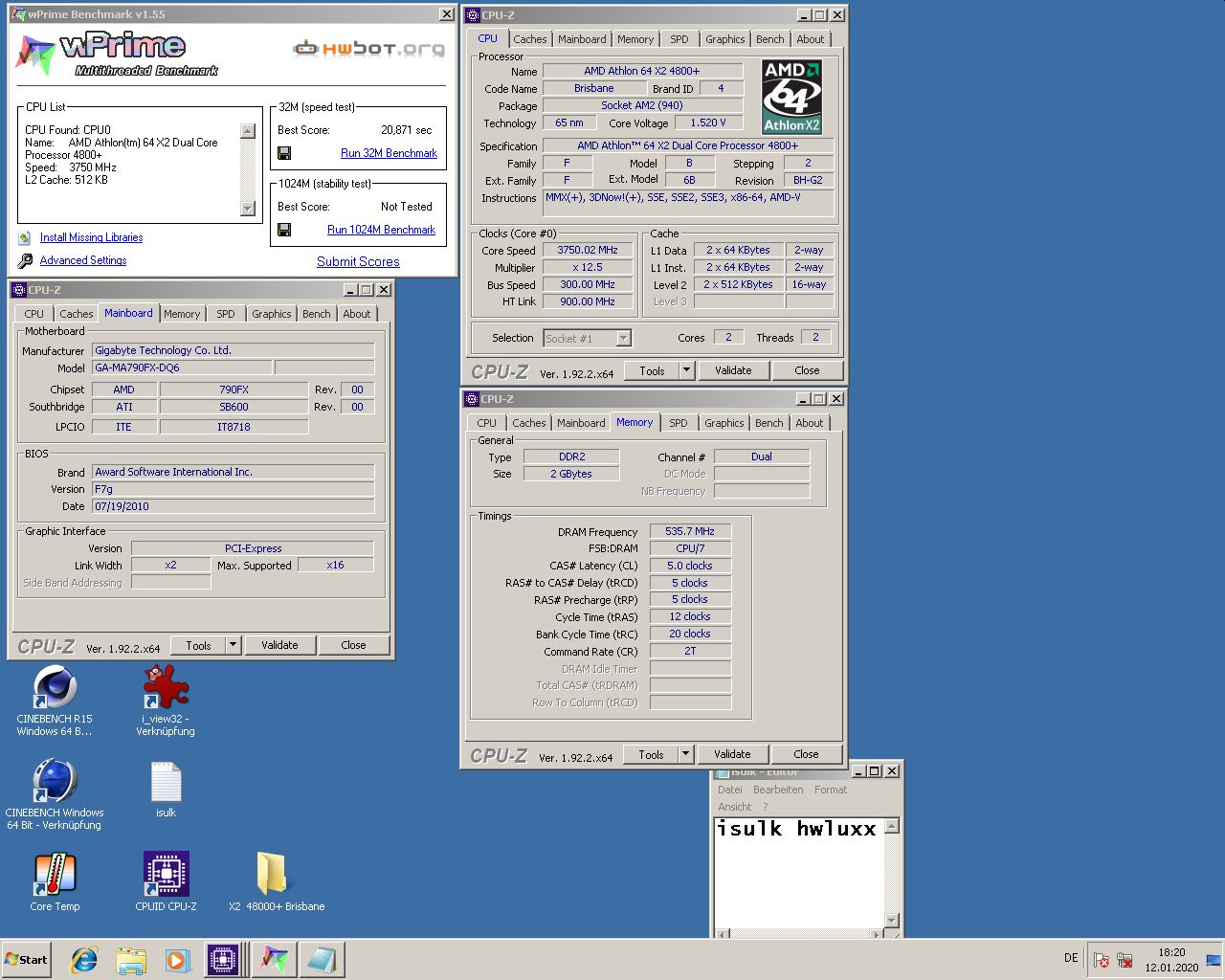The width and height of the screenshot is (1225, 980).
Task: Open the CPUID CPU-Z desktop shortcut
Action: pyautogui.click(x=166, y=882)
